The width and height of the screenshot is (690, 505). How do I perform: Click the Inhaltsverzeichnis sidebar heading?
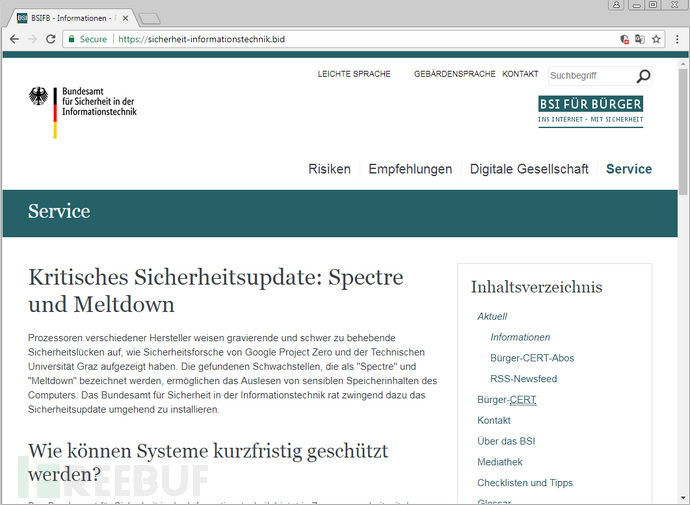tap(536, 287)
